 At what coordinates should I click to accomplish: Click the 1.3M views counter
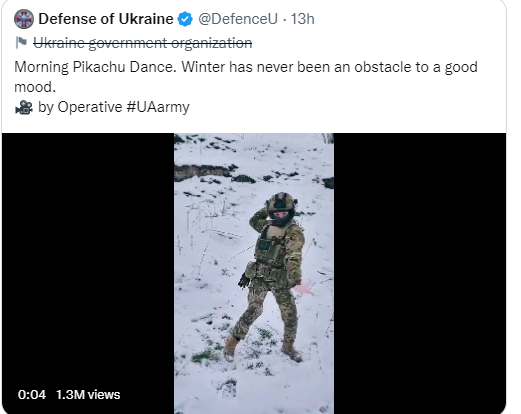tap(88, 395)
